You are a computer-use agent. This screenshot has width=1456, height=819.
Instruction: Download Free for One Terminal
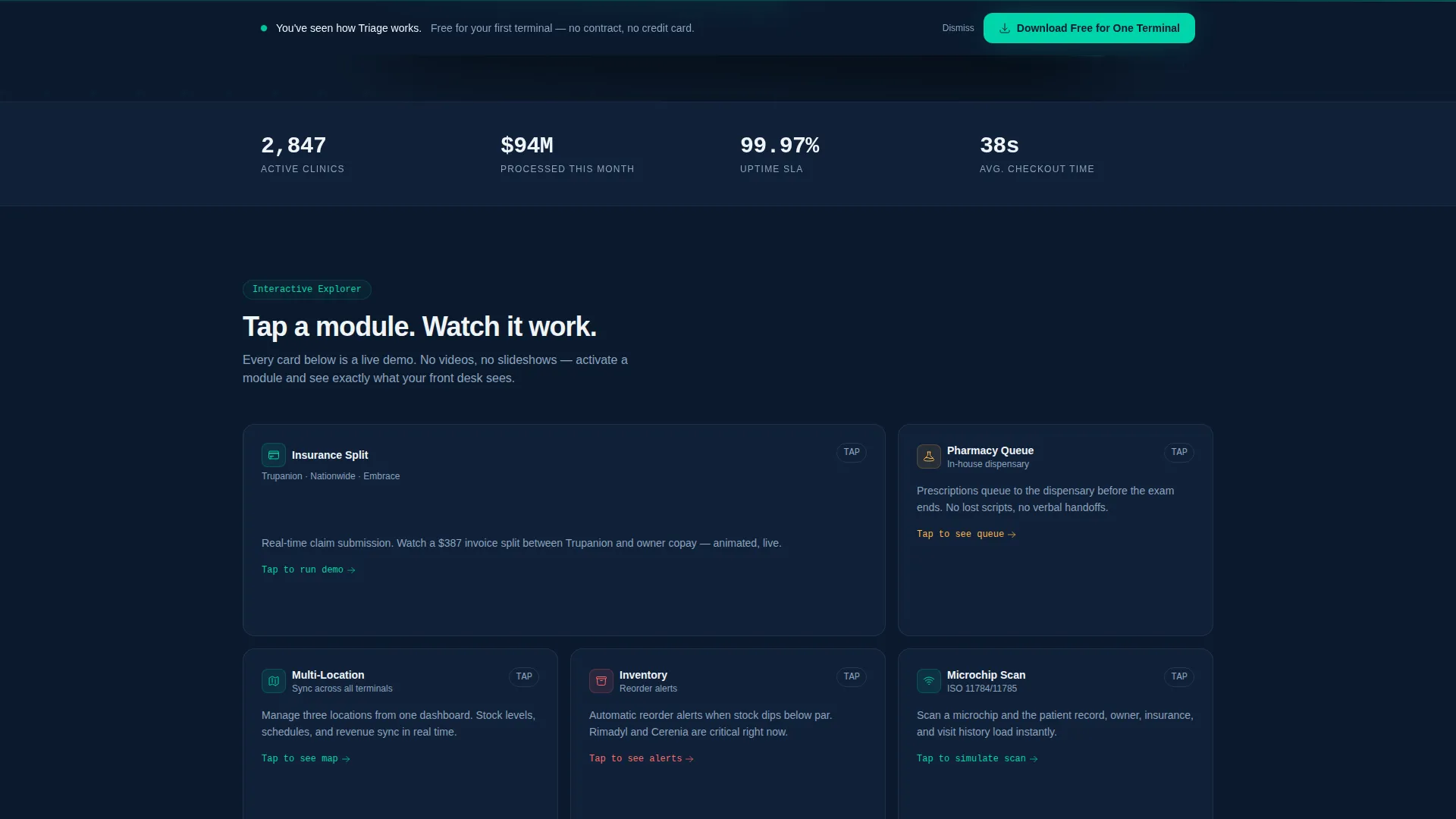click(1089, 28)
